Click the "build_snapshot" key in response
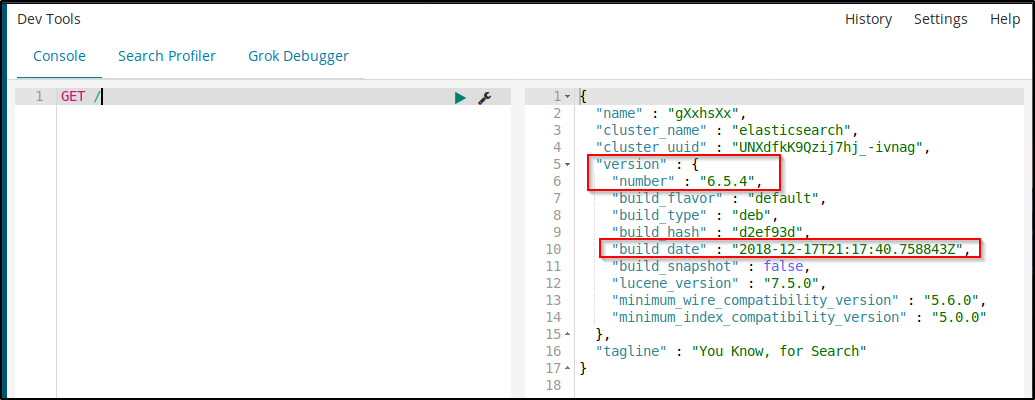This screenshot has width=1035, height=400. point(674,266)
